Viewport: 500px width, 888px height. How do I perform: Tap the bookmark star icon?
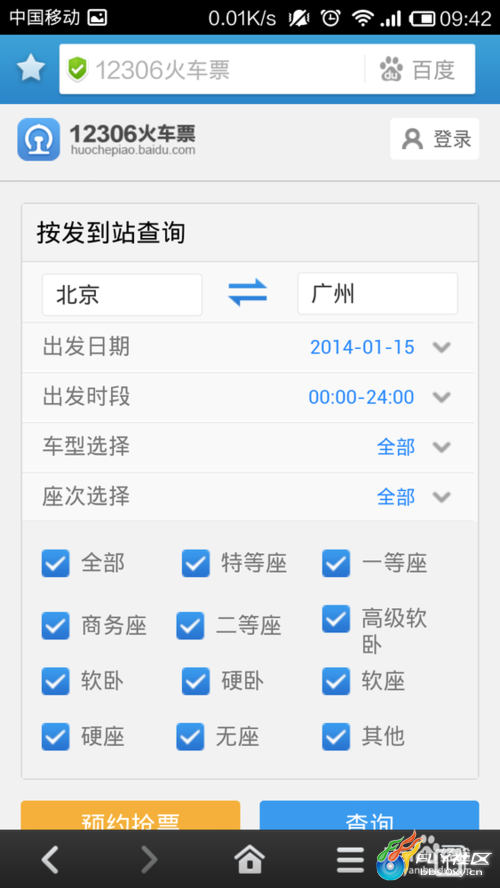click(31, 69)
